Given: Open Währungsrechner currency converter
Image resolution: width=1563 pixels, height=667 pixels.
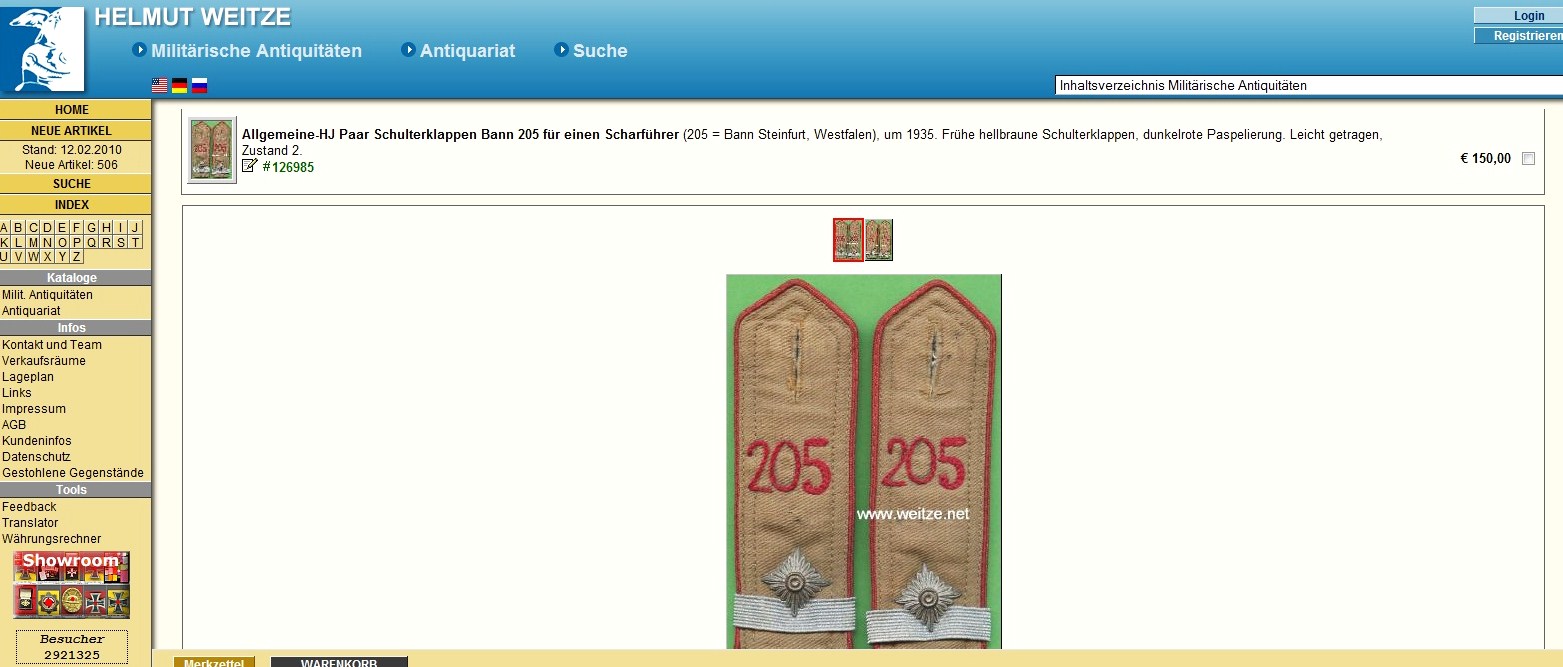Looking at the screenshot, I should (x=51, y=539).
